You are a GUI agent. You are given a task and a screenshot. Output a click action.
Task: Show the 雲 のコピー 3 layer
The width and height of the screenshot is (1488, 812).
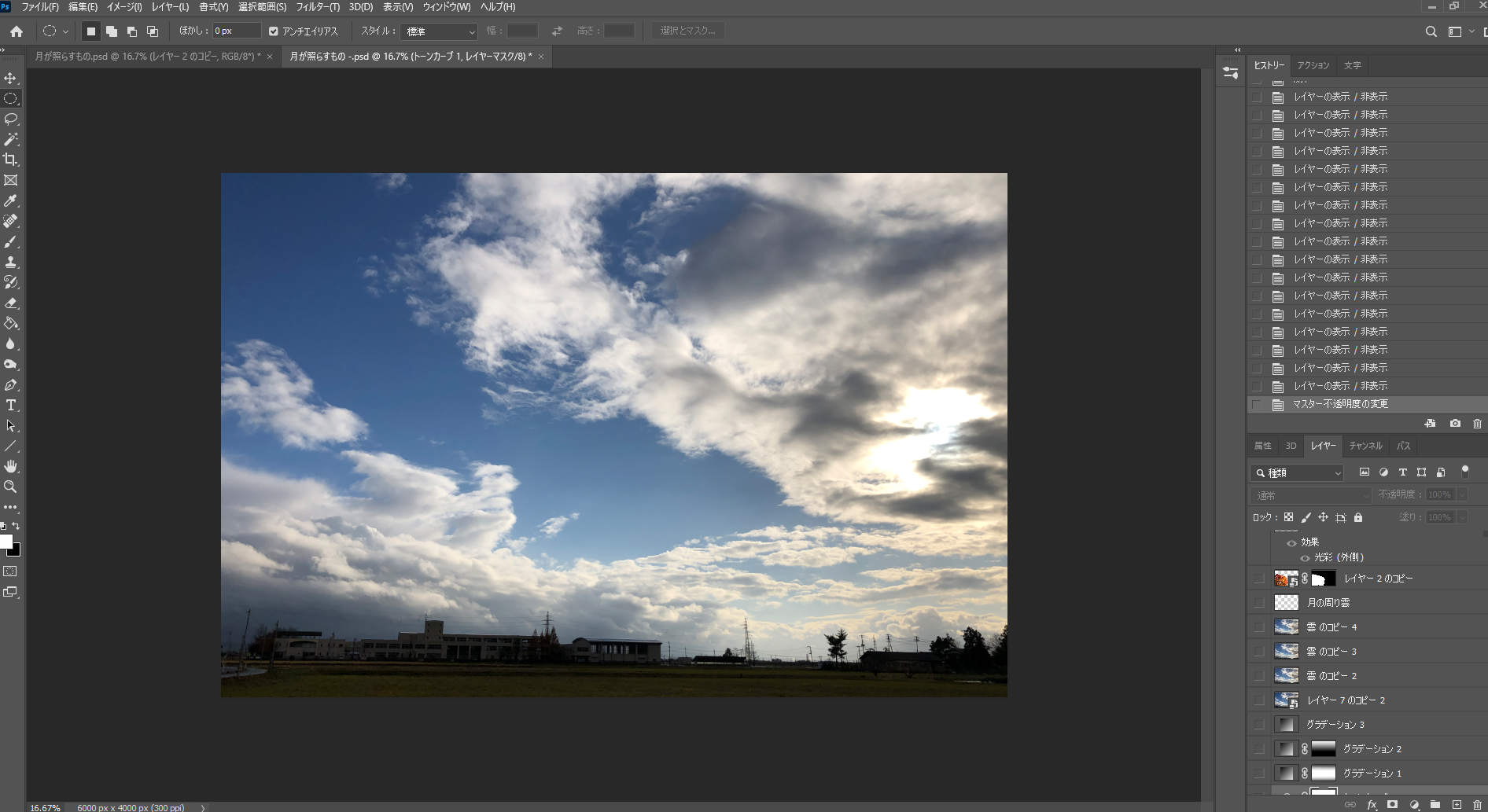coord(1260,652)
